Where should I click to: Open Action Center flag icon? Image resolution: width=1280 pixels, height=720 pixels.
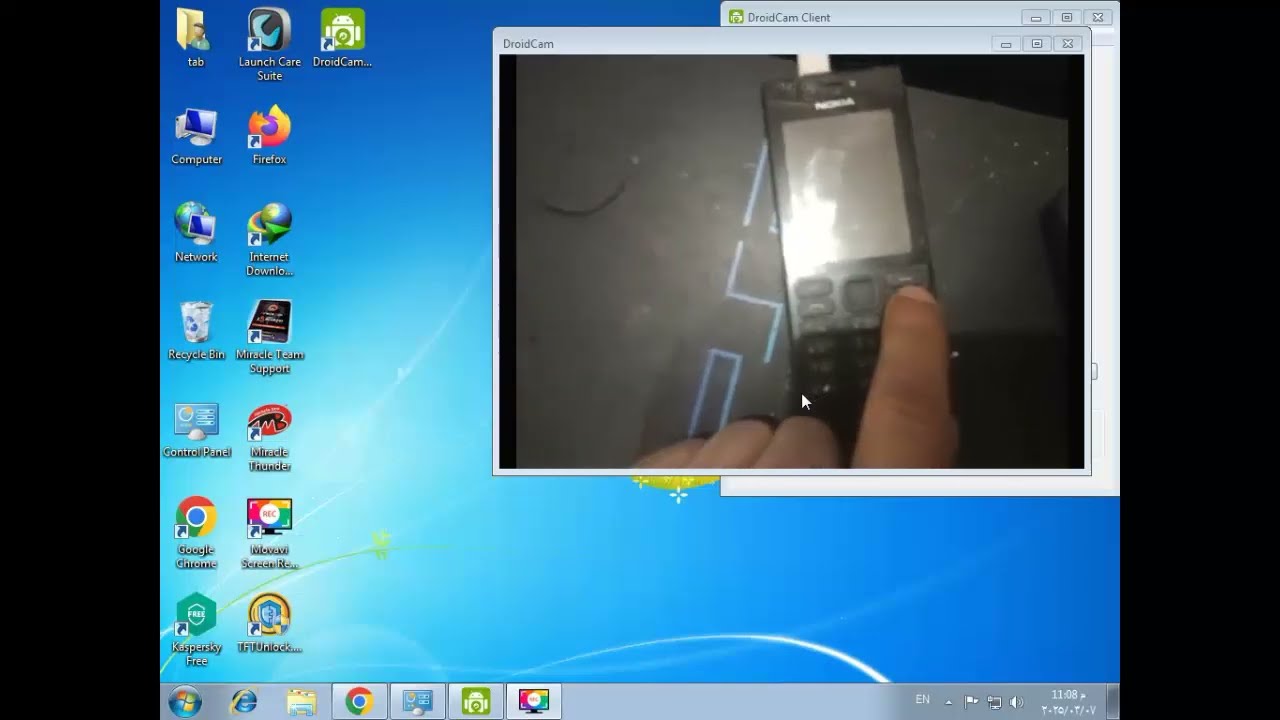[971, 702]
